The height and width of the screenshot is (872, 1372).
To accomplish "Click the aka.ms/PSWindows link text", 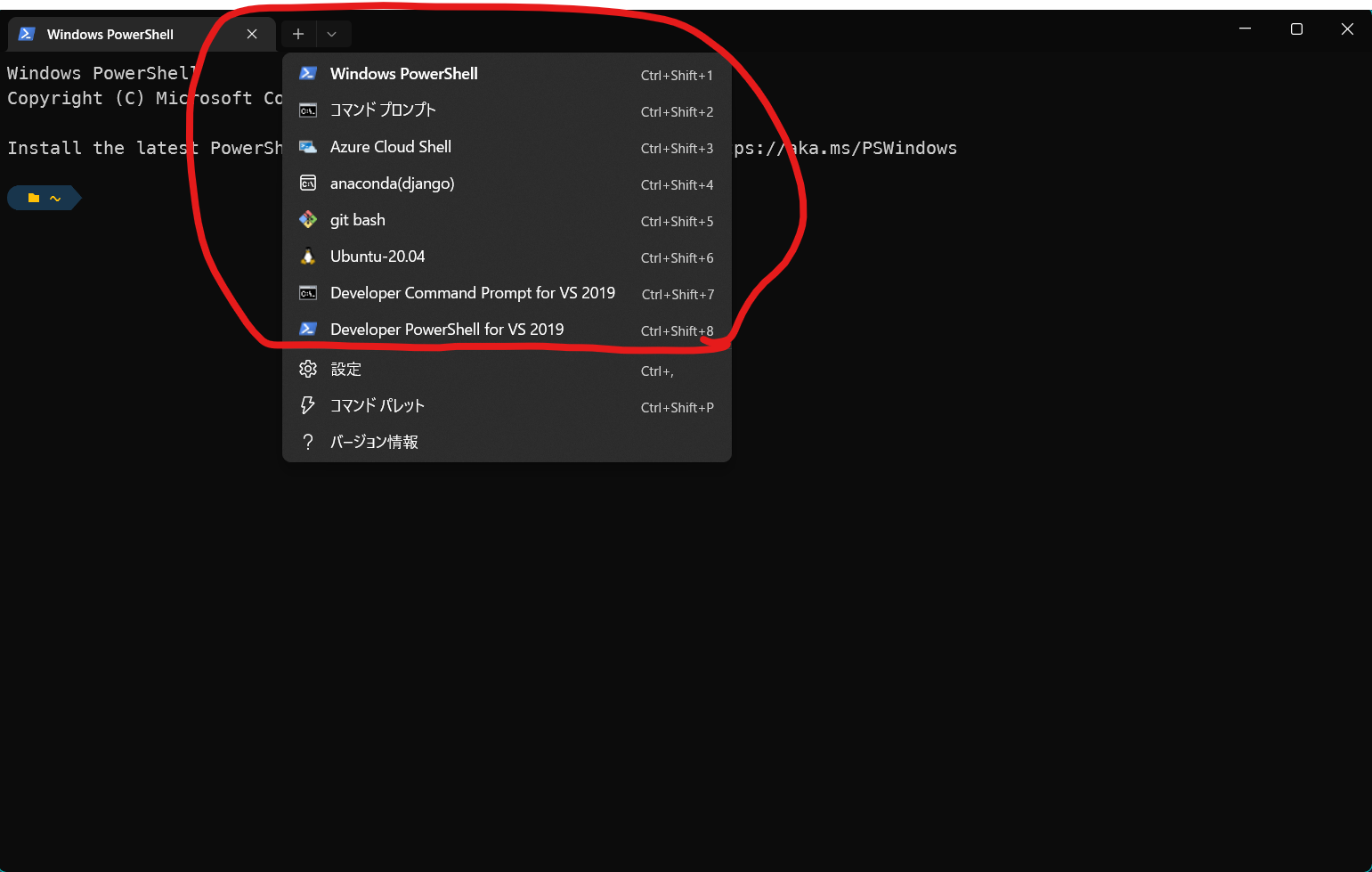I will click(x=874, y=148).
